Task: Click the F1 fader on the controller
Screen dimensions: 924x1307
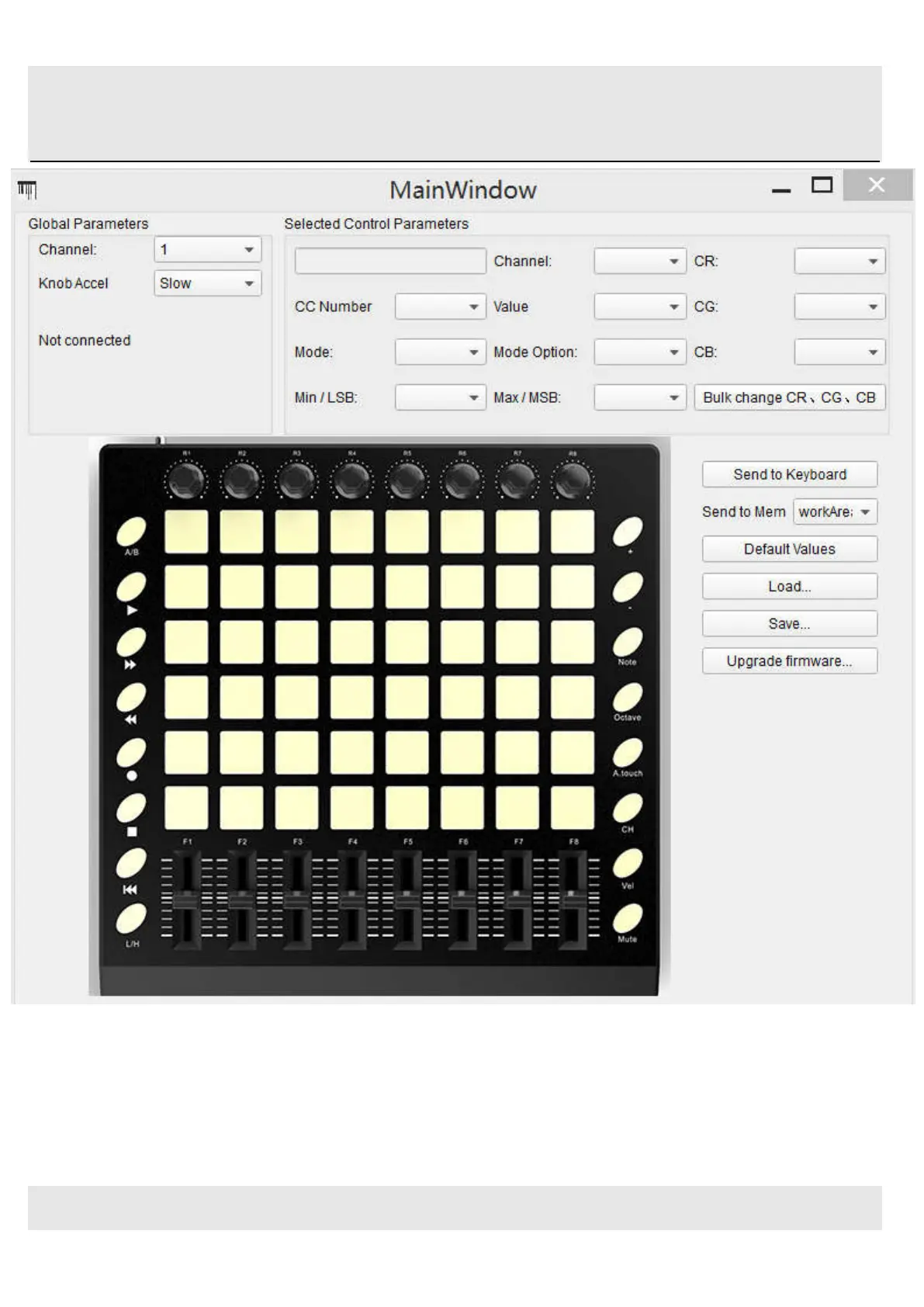Action: (x=186, y=900)
